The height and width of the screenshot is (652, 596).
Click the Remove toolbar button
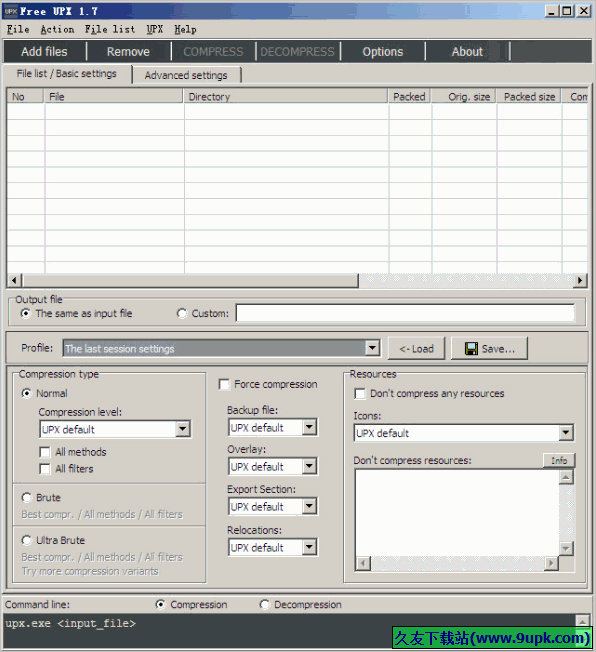pyautogui.click(x=128, y=52)
